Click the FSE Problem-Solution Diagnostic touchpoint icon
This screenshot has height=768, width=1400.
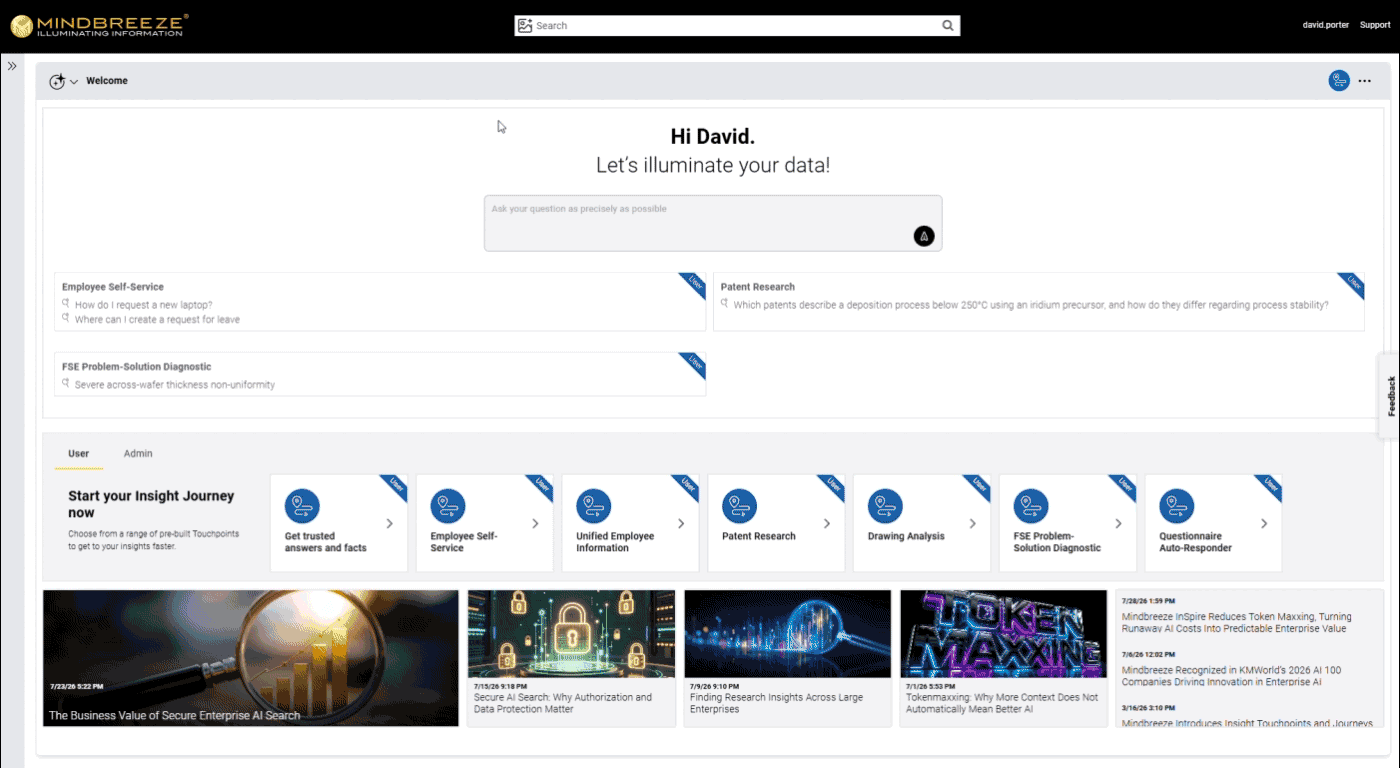click(x=1031, y=506)
